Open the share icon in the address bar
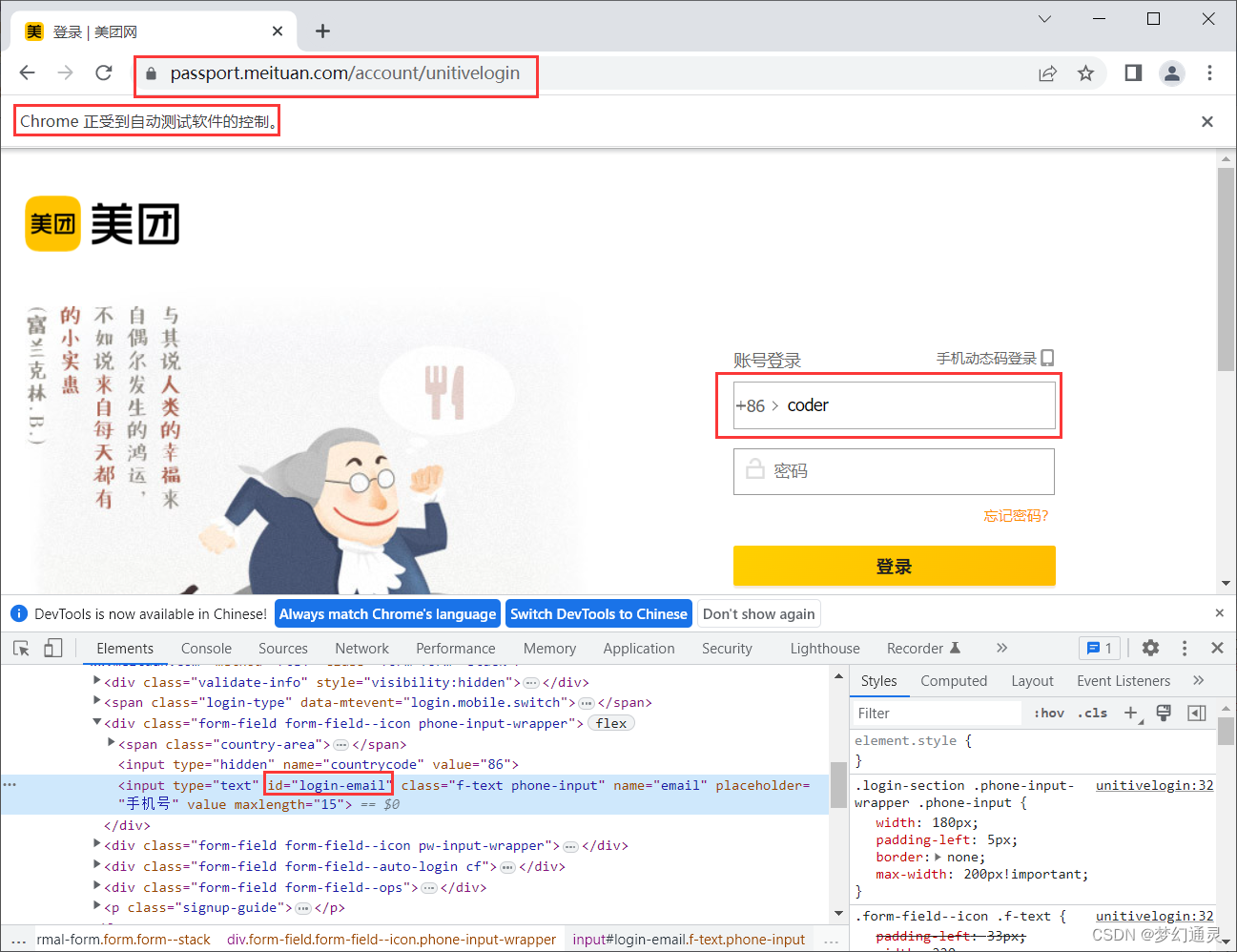 click(x=1047, y=72)
